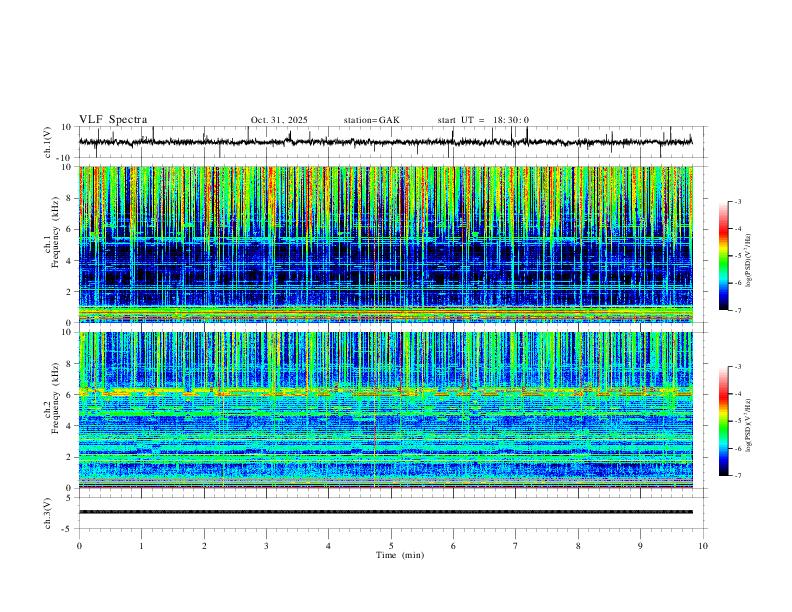
Task: Click the "station=GAK" header label
Action: 371,120
